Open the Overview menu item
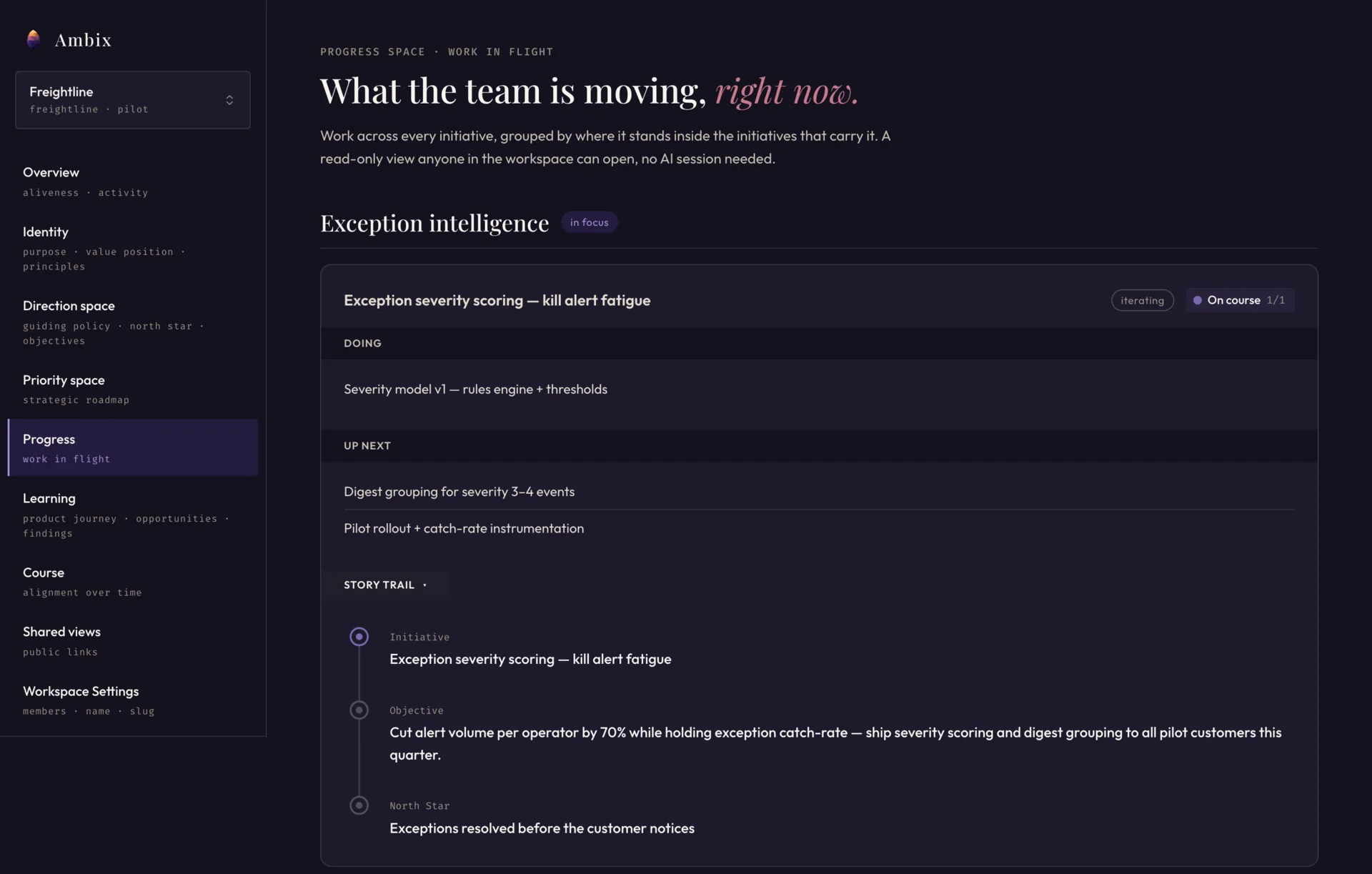 coord(133,182)
